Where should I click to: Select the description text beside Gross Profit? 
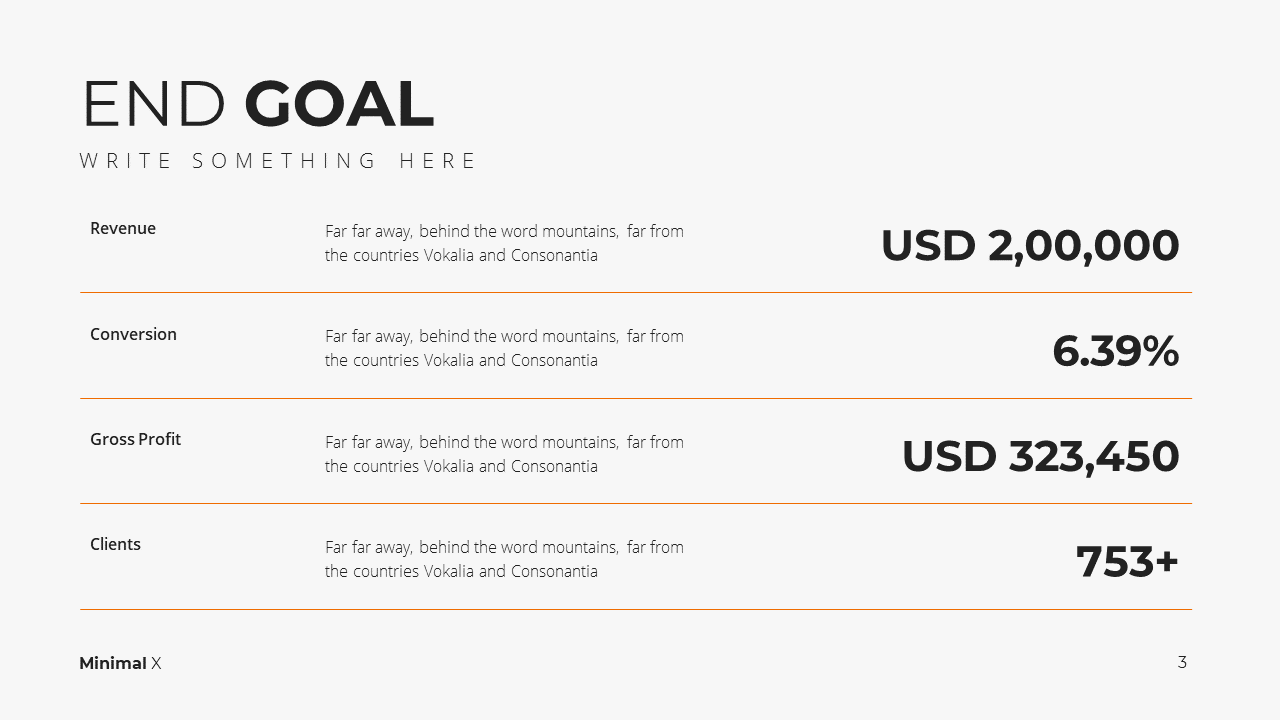[x=504, y=454]
